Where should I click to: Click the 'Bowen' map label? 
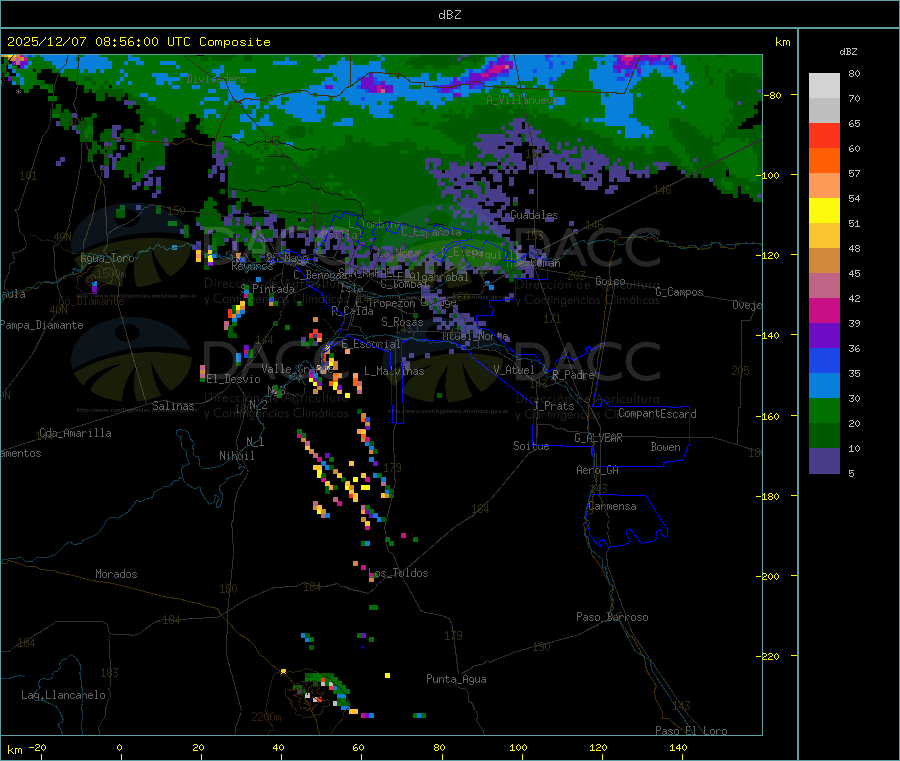pos(665,447)
